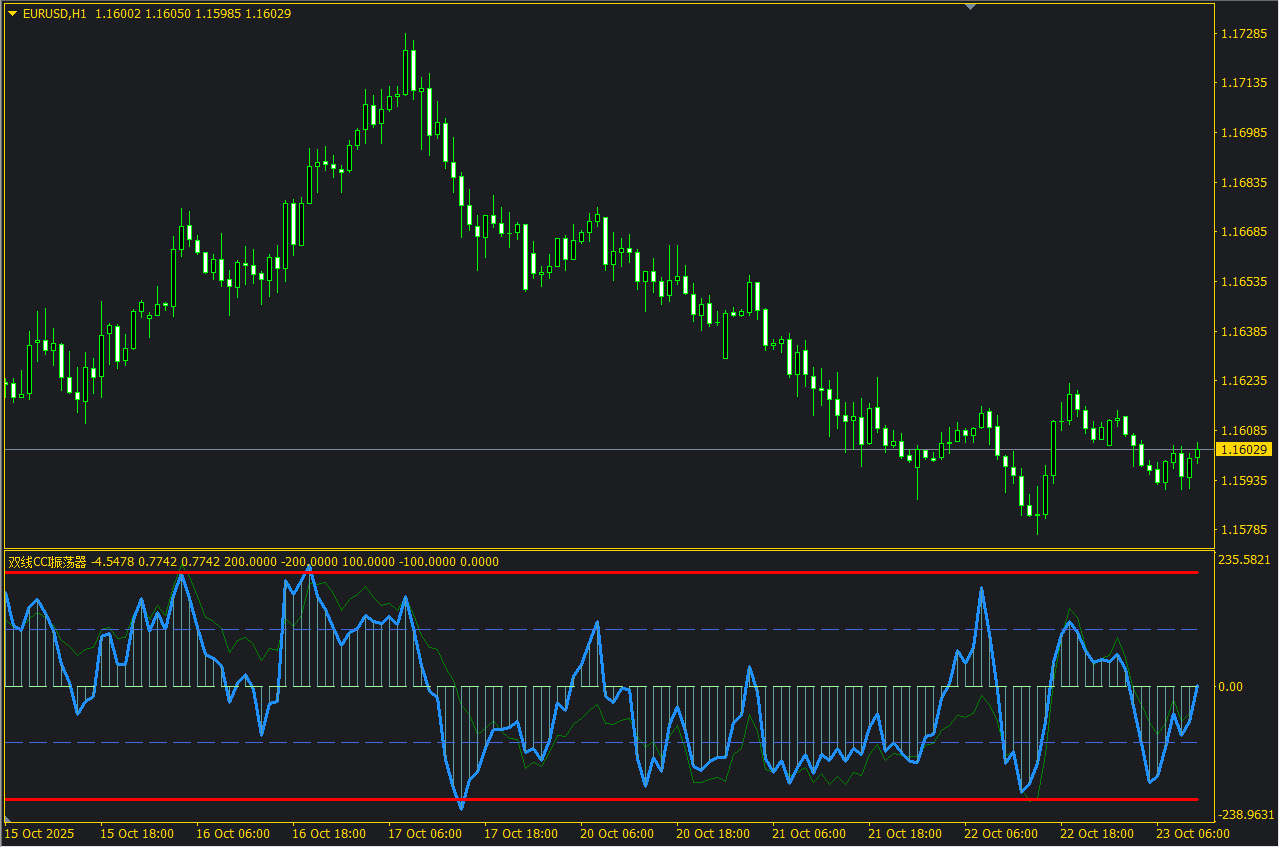Click the EURUSD,H1 symbol title text
The width and height of the screenshot is (1280, 848).
tap(54, 13)
